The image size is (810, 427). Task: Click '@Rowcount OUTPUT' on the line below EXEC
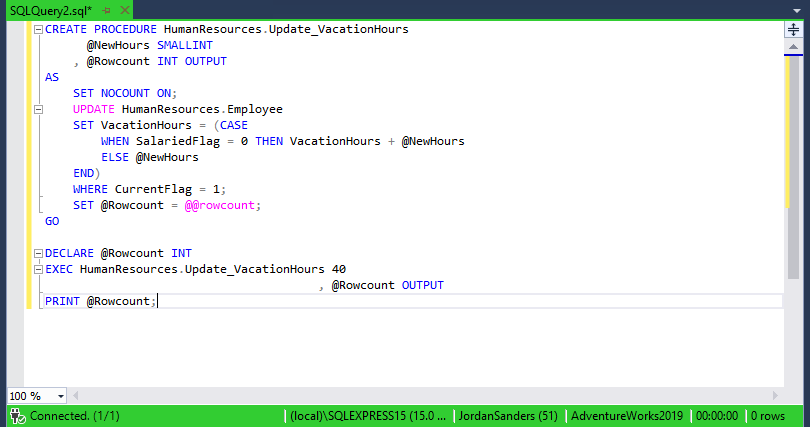pyautogui.click(x=387, y=286)
